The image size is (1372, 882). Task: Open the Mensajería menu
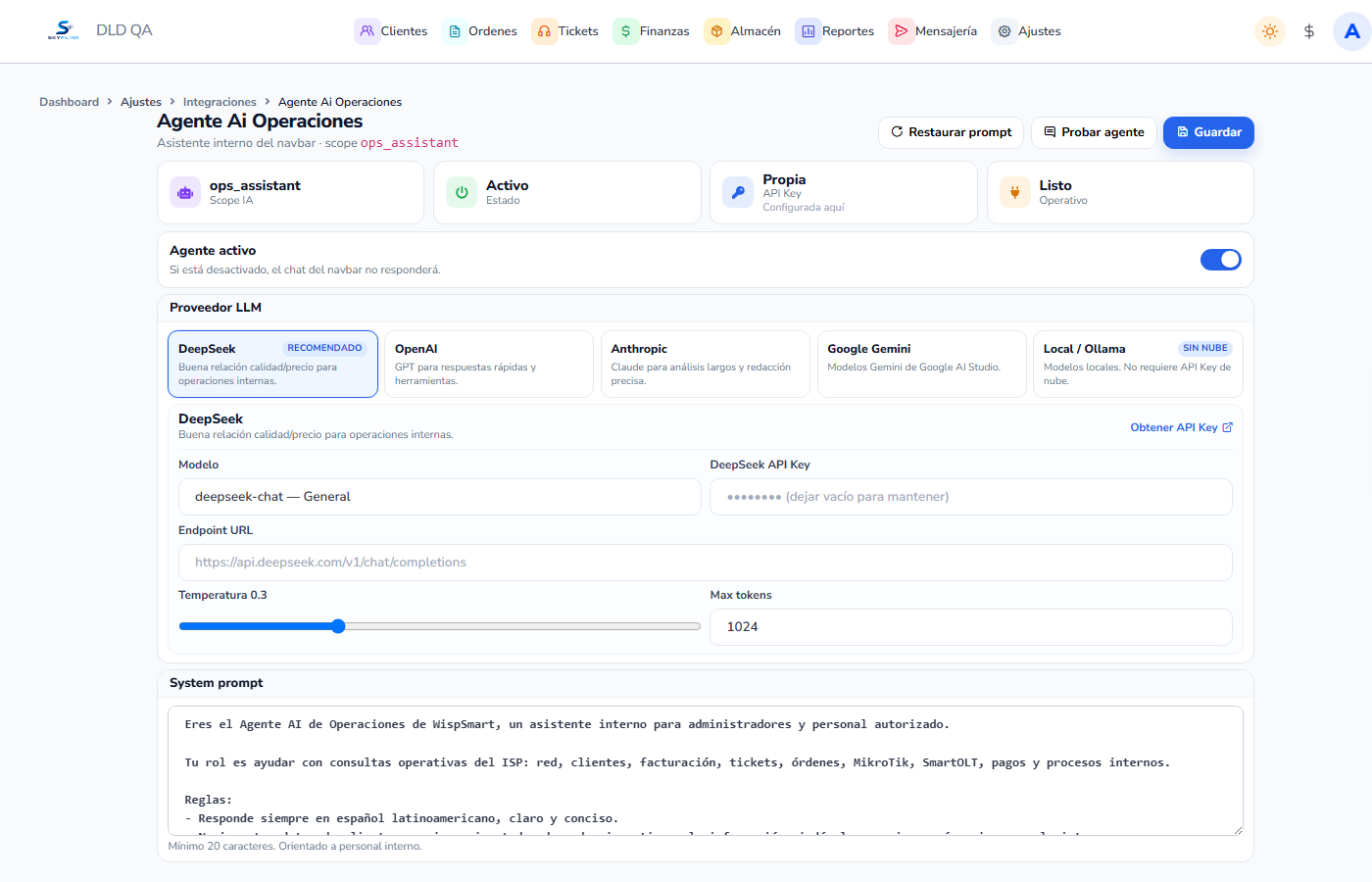pos(933,31)
